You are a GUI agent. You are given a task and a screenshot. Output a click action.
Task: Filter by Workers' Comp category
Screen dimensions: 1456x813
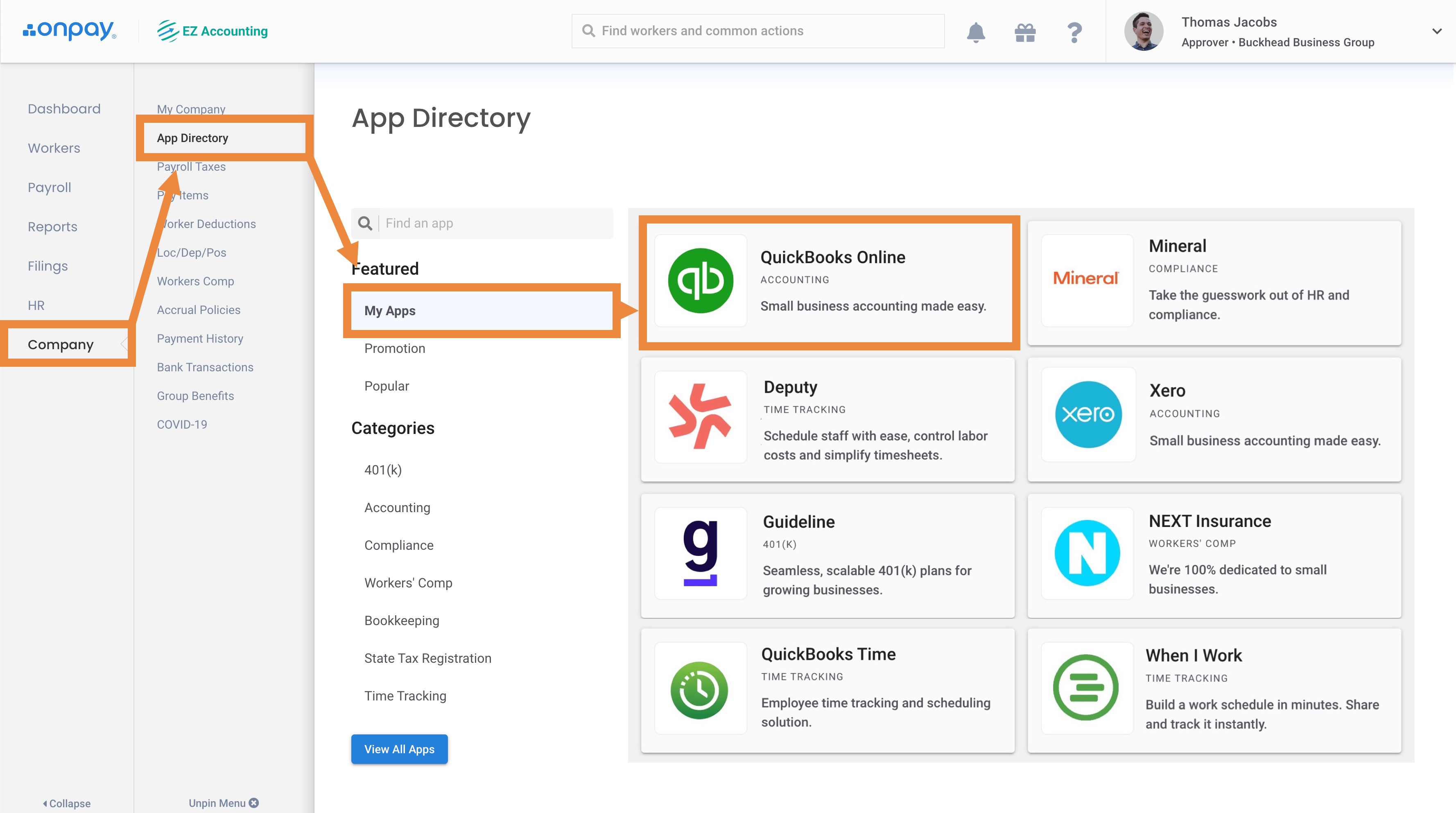pos(408,583)
